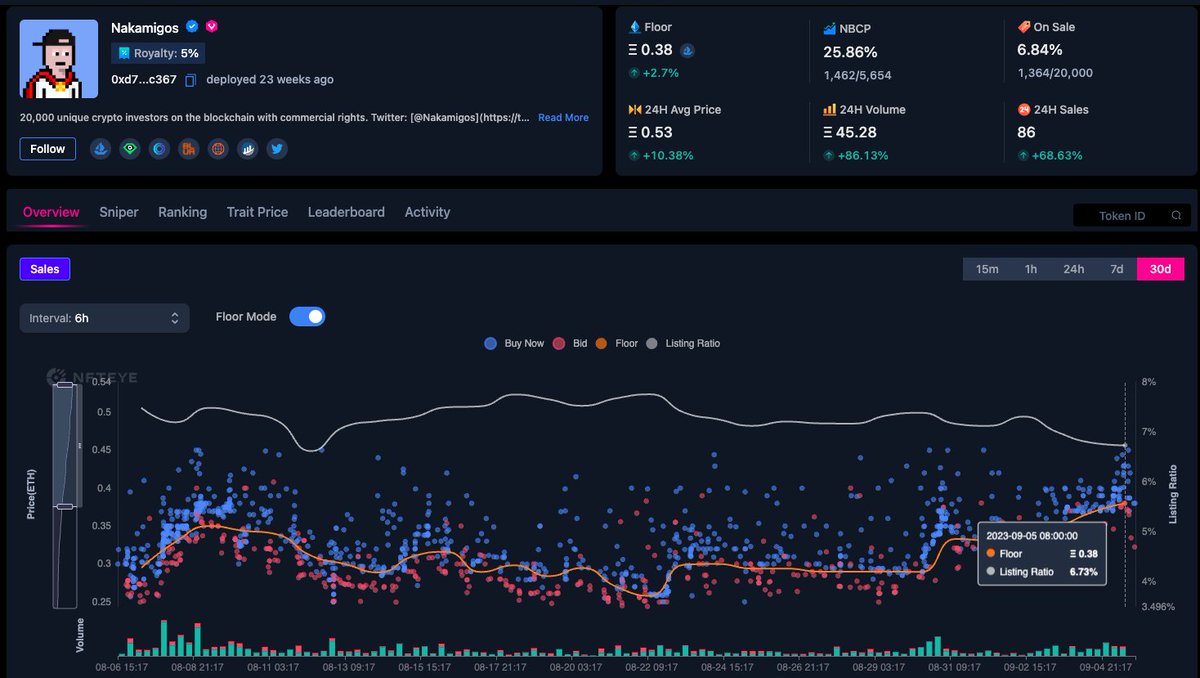Click the NBCP chart icon
The image size is (1200, 678).
coord(830,28)
